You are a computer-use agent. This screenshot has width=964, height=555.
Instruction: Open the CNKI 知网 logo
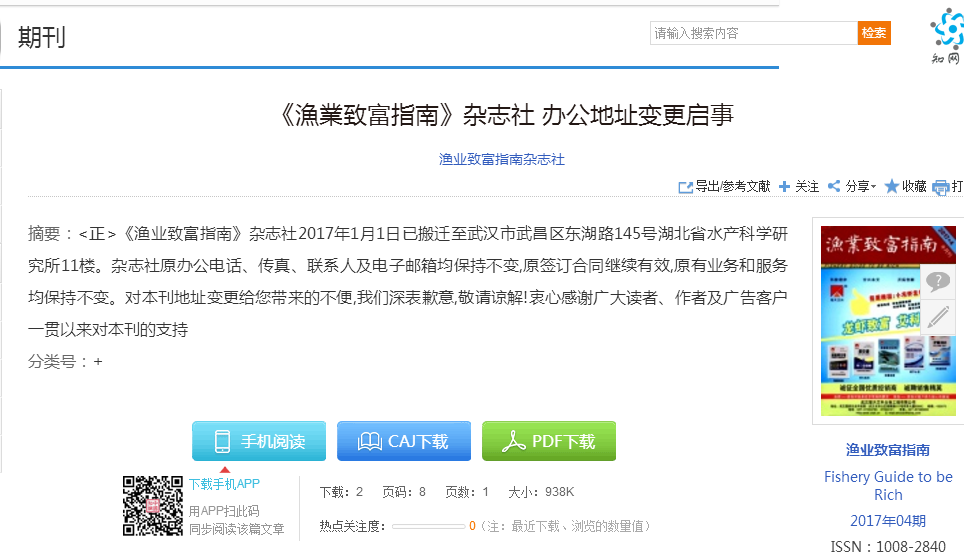[x=947, y=36]
